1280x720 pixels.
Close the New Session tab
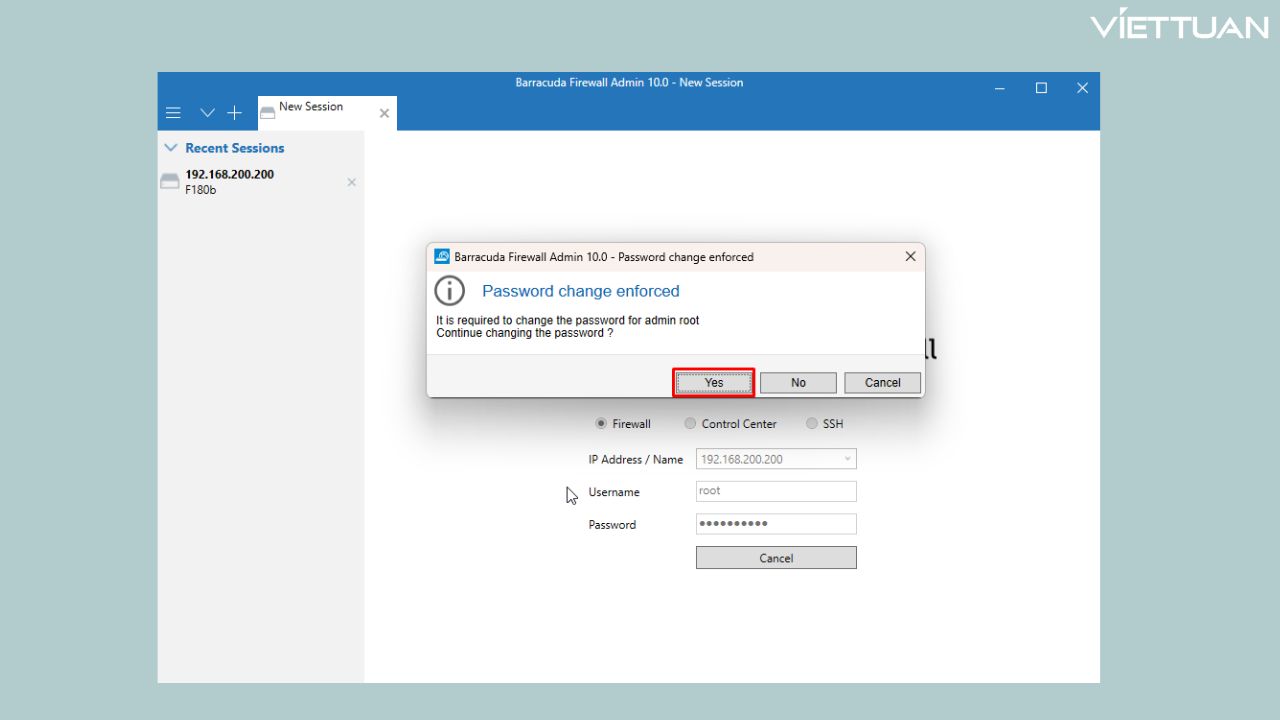pyautogui.click(x=384, y=114)
